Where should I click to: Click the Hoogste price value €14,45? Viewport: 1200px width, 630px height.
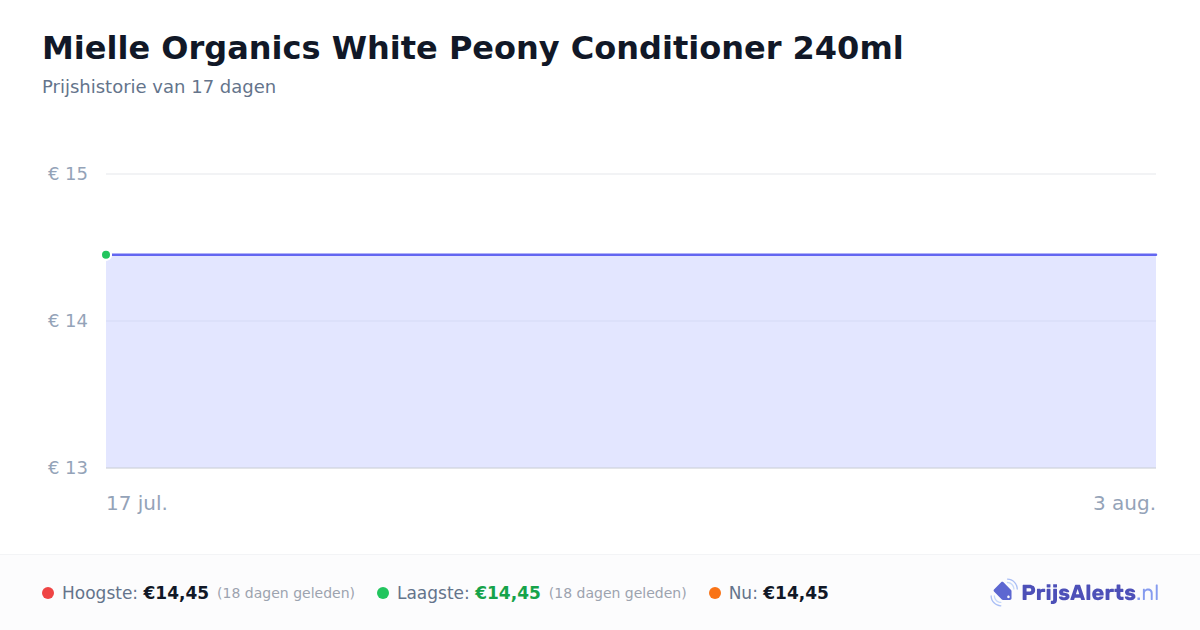[x=176, y=593]
